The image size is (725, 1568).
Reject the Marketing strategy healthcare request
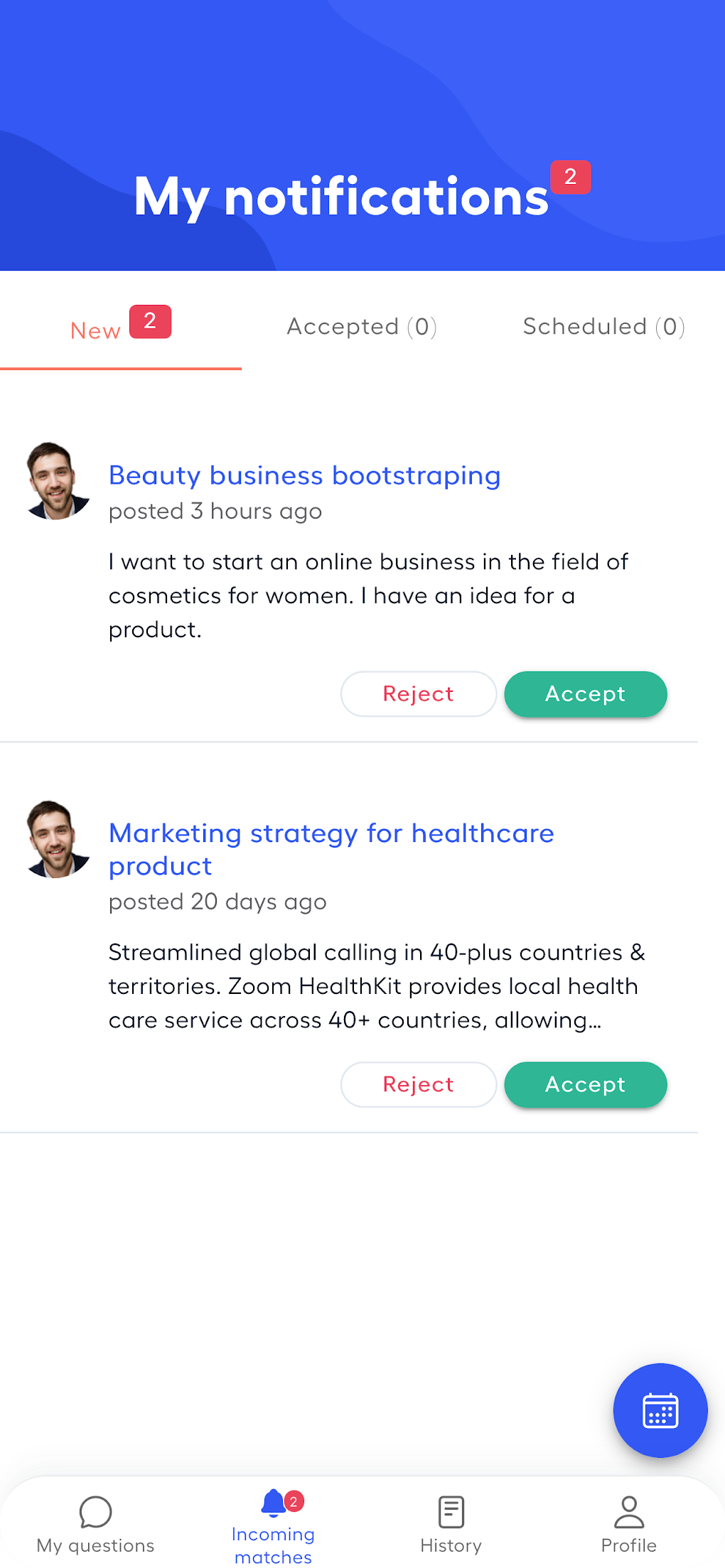click(418, 1085)
